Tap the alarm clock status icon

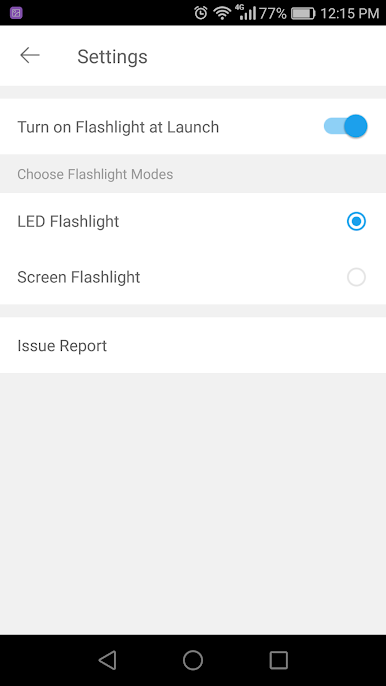[201, 13]
